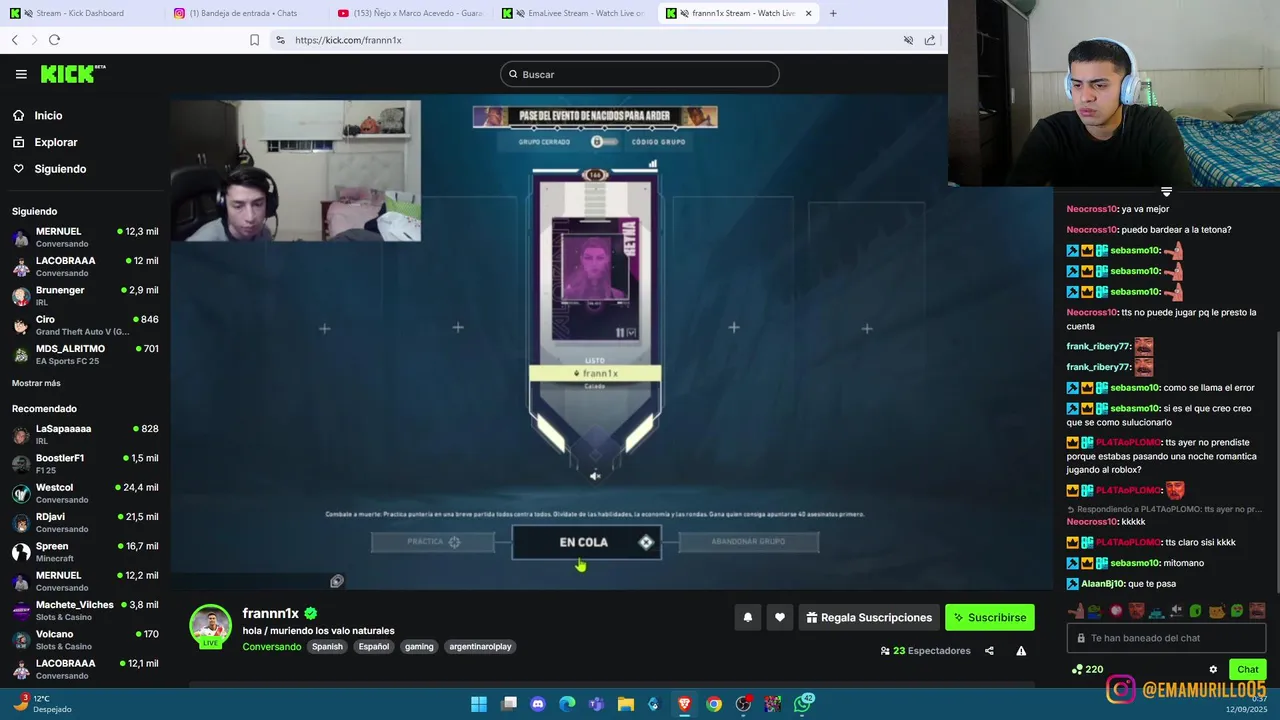Click the locked chat input field
This screenshot has width=1280, height=720.
[x=1166, y=638]
